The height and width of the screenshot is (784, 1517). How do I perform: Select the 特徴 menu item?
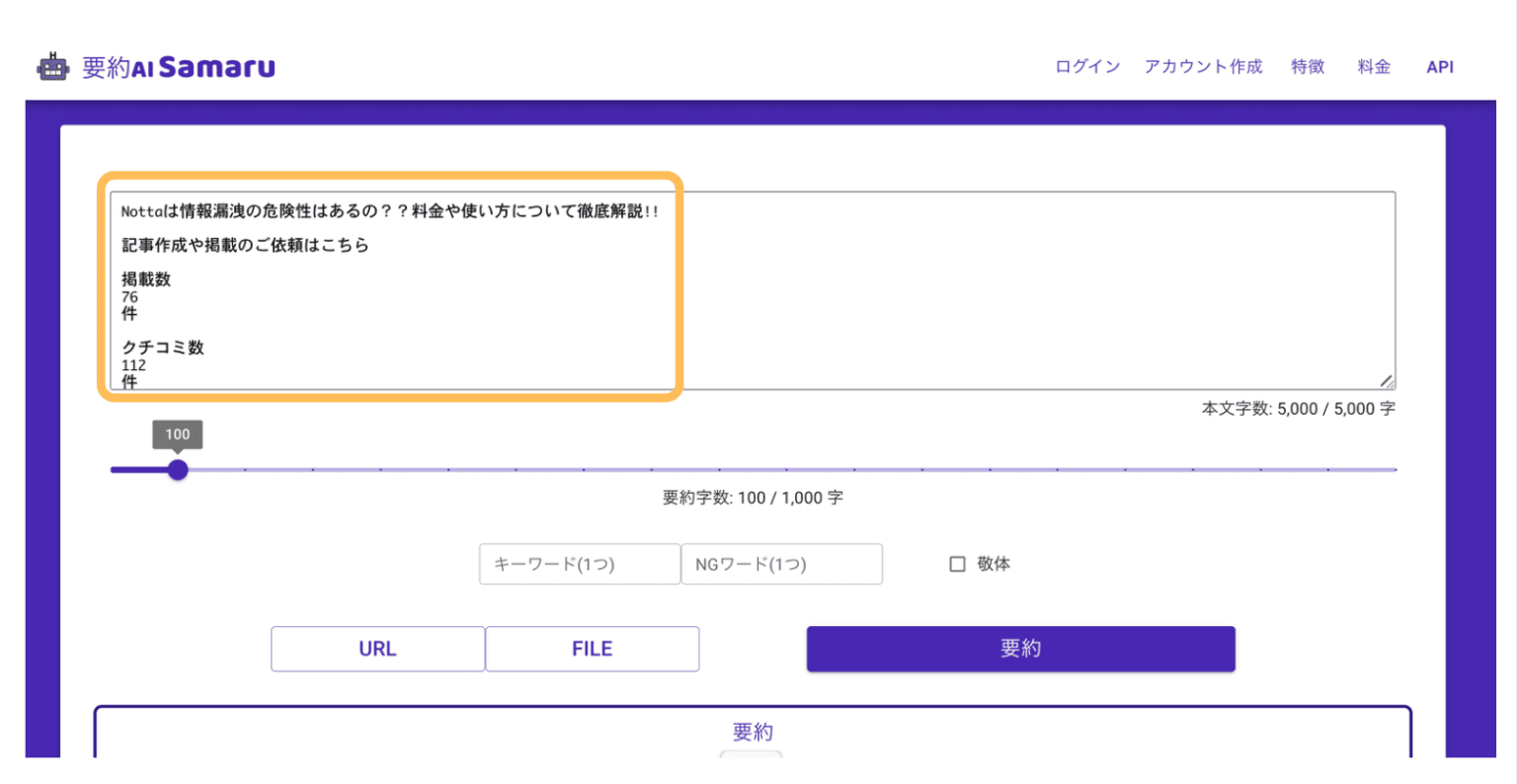(x=1308, y=66)
